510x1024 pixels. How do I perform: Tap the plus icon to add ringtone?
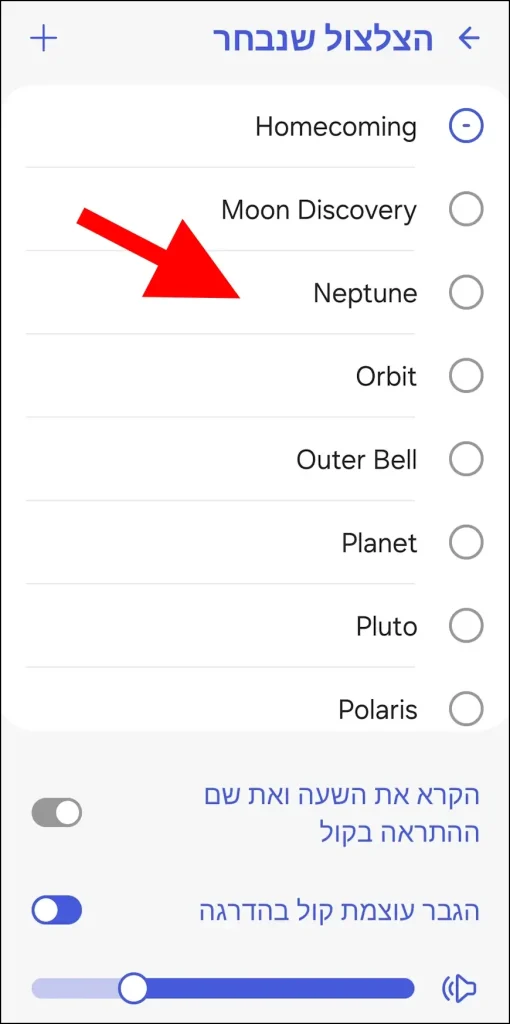44,39
